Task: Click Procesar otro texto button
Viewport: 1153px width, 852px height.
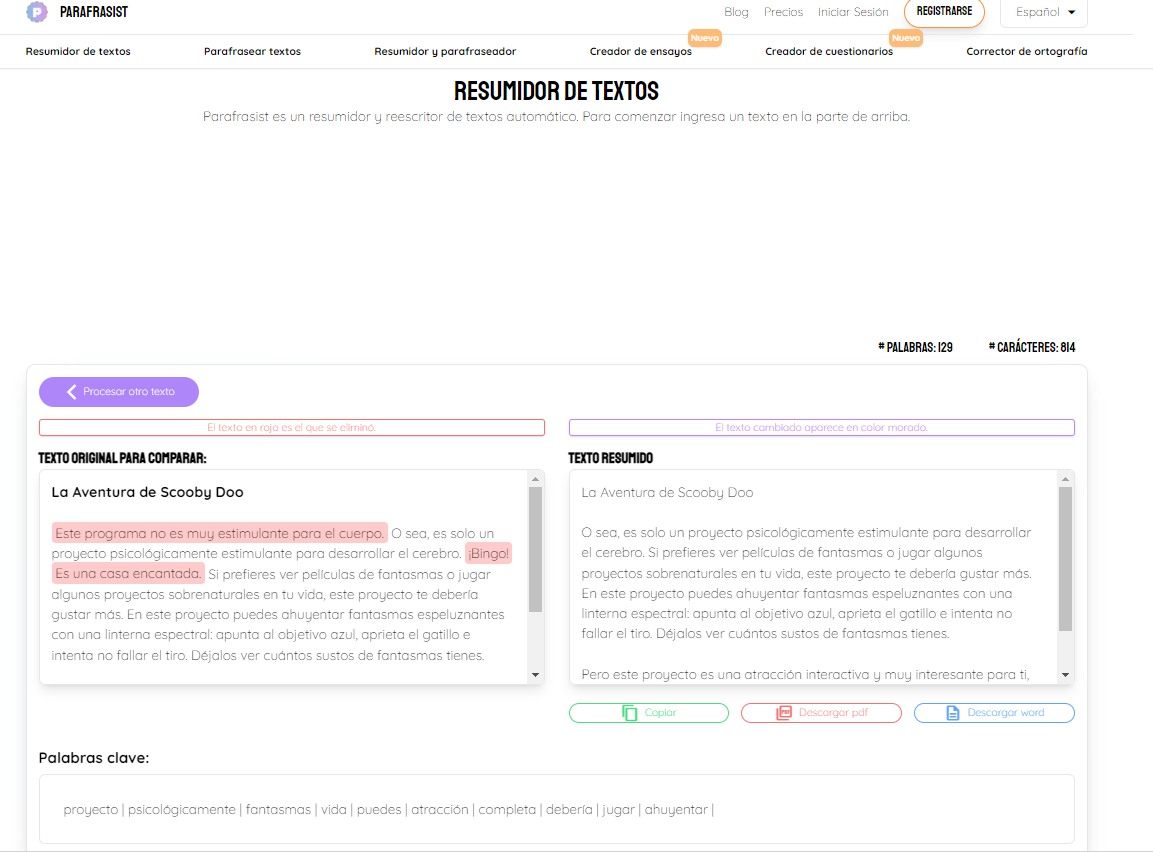Action: click(119, 392)
